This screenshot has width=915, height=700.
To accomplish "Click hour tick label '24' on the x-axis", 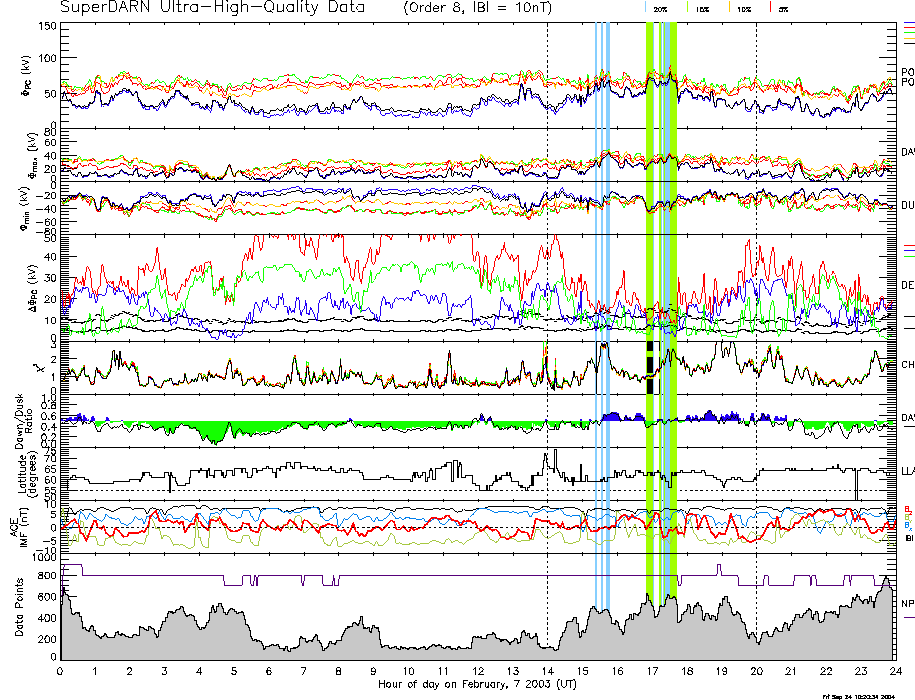I will pyautogui.click(x=896, y=671).
